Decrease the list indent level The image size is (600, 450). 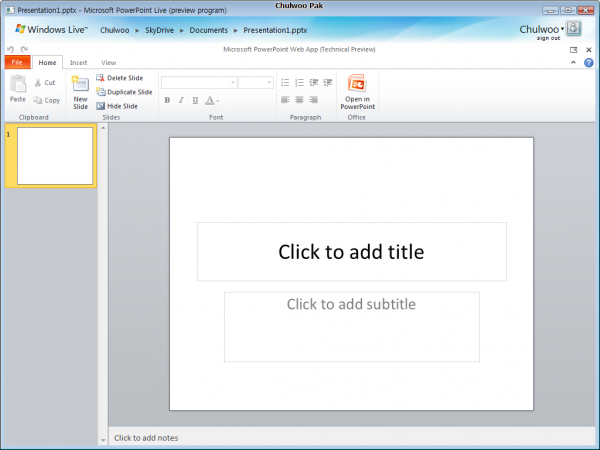313,82
